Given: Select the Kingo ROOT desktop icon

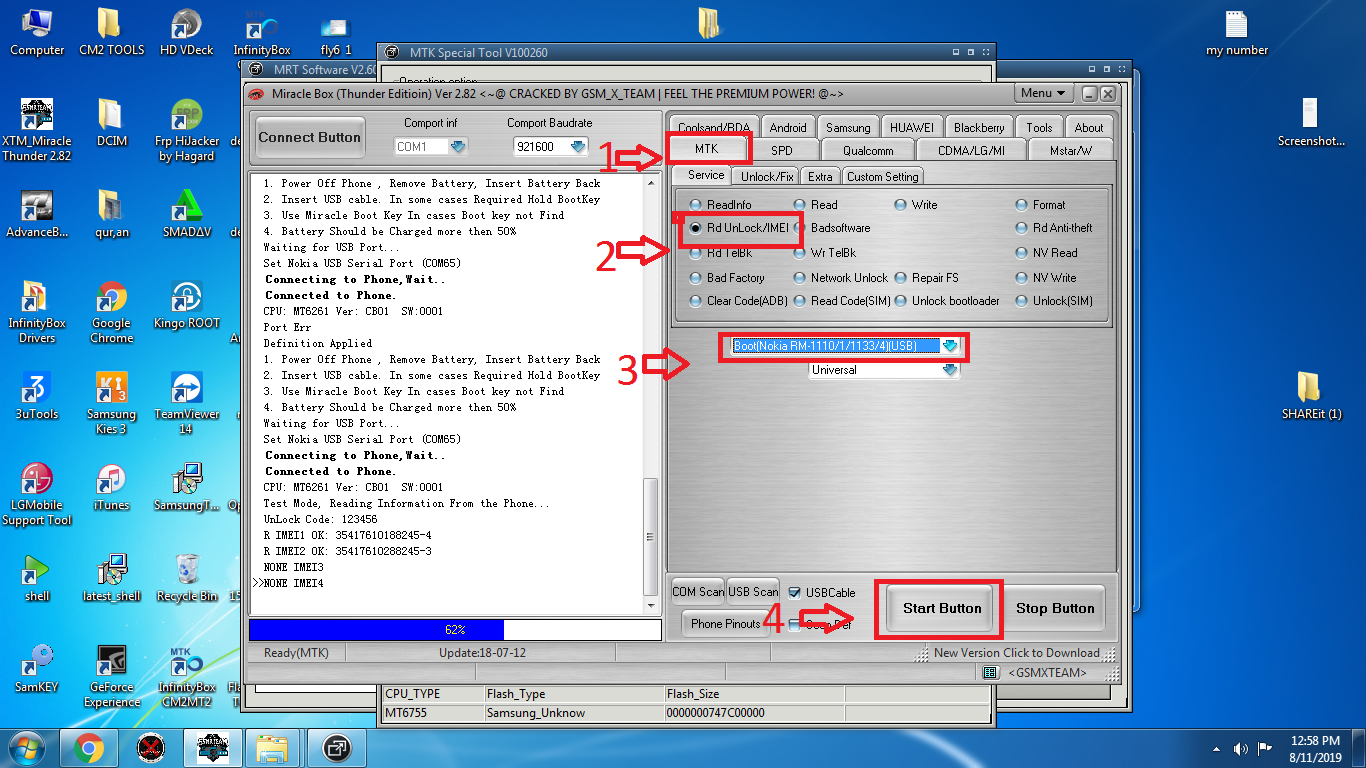Looking at the screenshot, I should point(186,306).
